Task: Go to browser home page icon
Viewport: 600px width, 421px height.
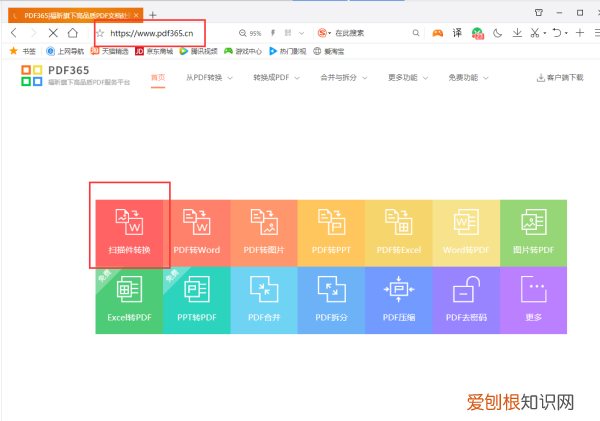Action: (x=73, y=33)
